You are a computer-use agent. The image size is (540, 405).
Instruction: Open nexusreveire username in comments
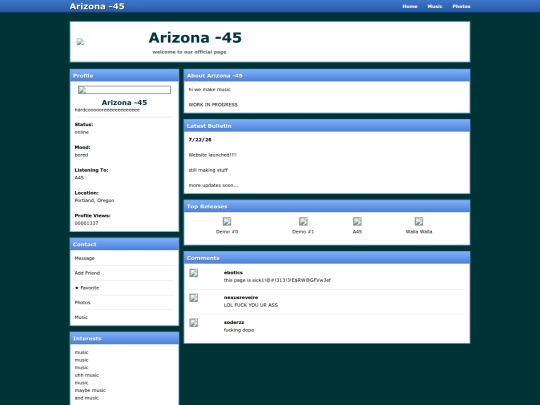tap(241, 297)
